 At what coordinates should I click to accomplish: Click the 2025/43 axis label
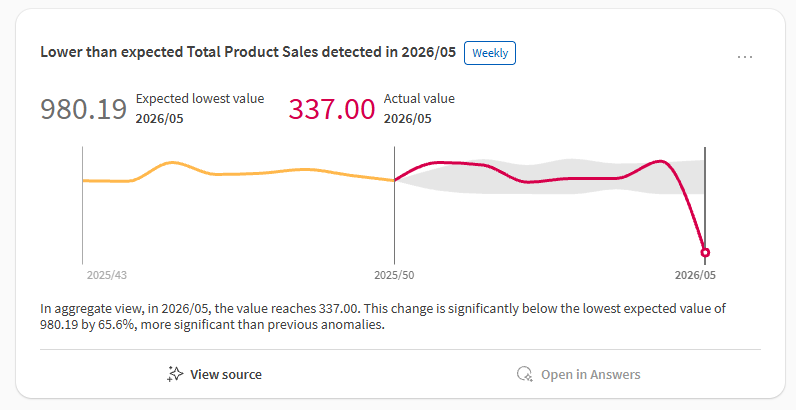(106, 274)
